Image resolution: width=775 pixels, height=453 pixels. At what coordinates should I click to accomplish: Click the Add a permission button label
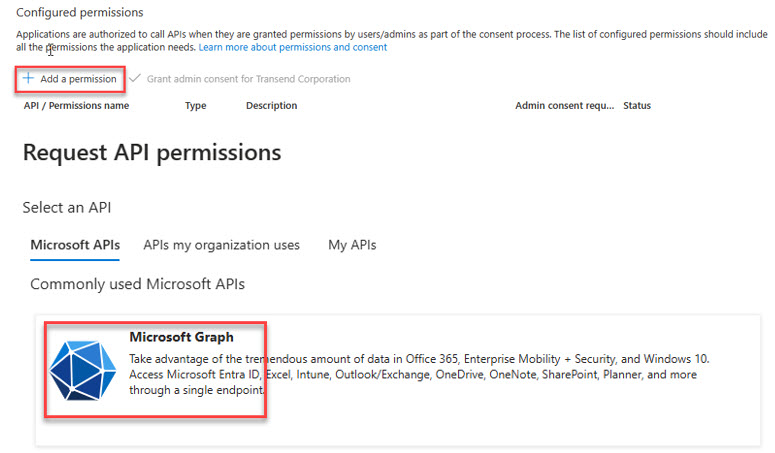78,79
